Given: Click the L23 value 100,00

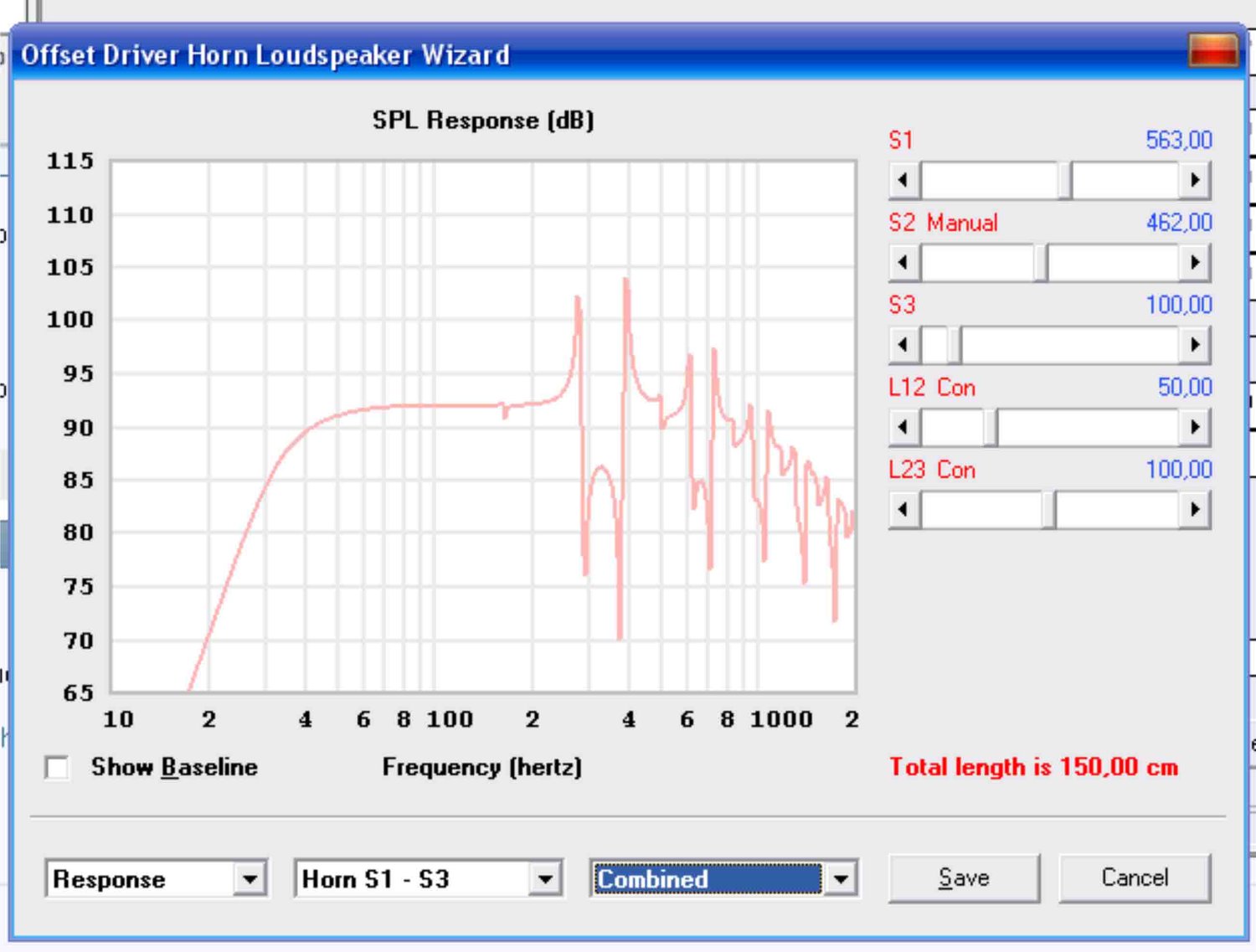Looking at the screenshot, I should pos(1179,470).
